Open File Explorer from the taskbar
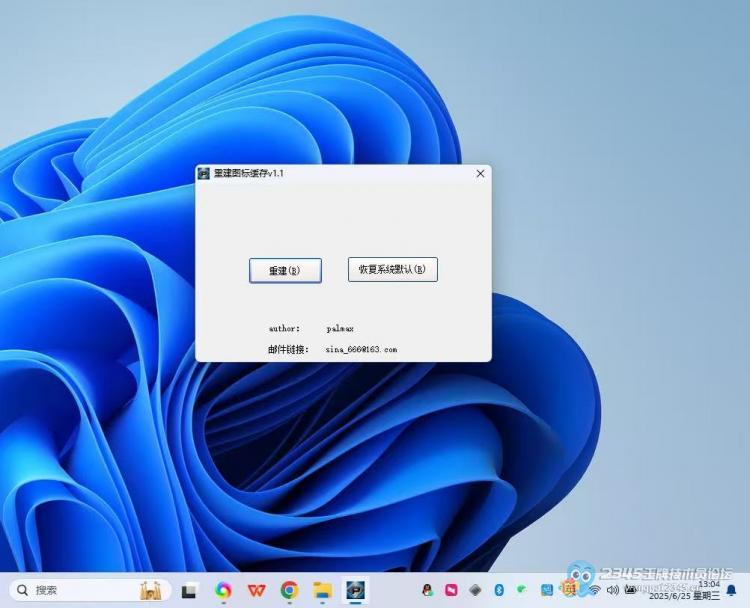750x608 pixels. click(x=322, y=590)
